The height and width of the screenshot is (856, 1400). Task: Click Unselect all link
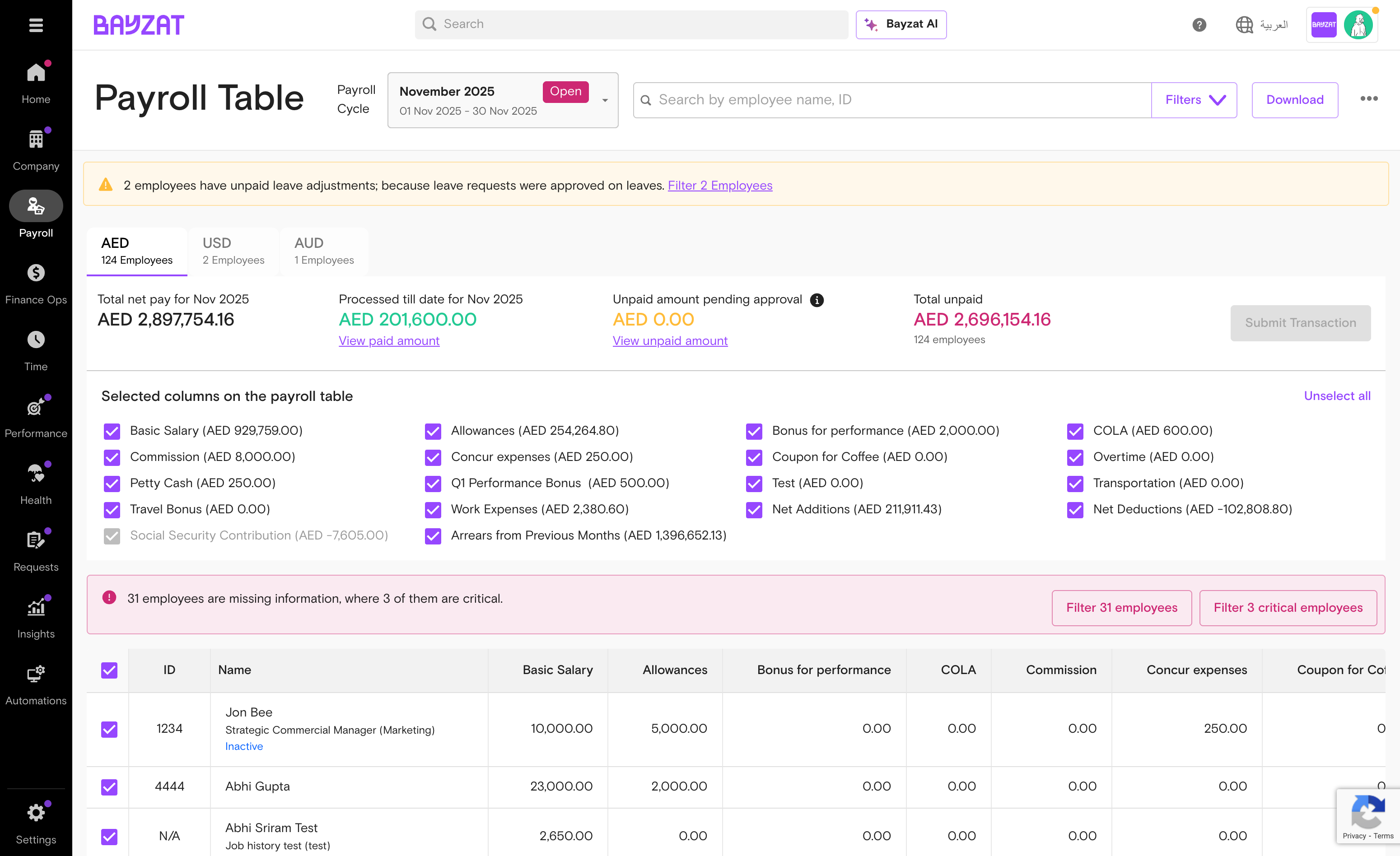click(x=1337, y=396)
